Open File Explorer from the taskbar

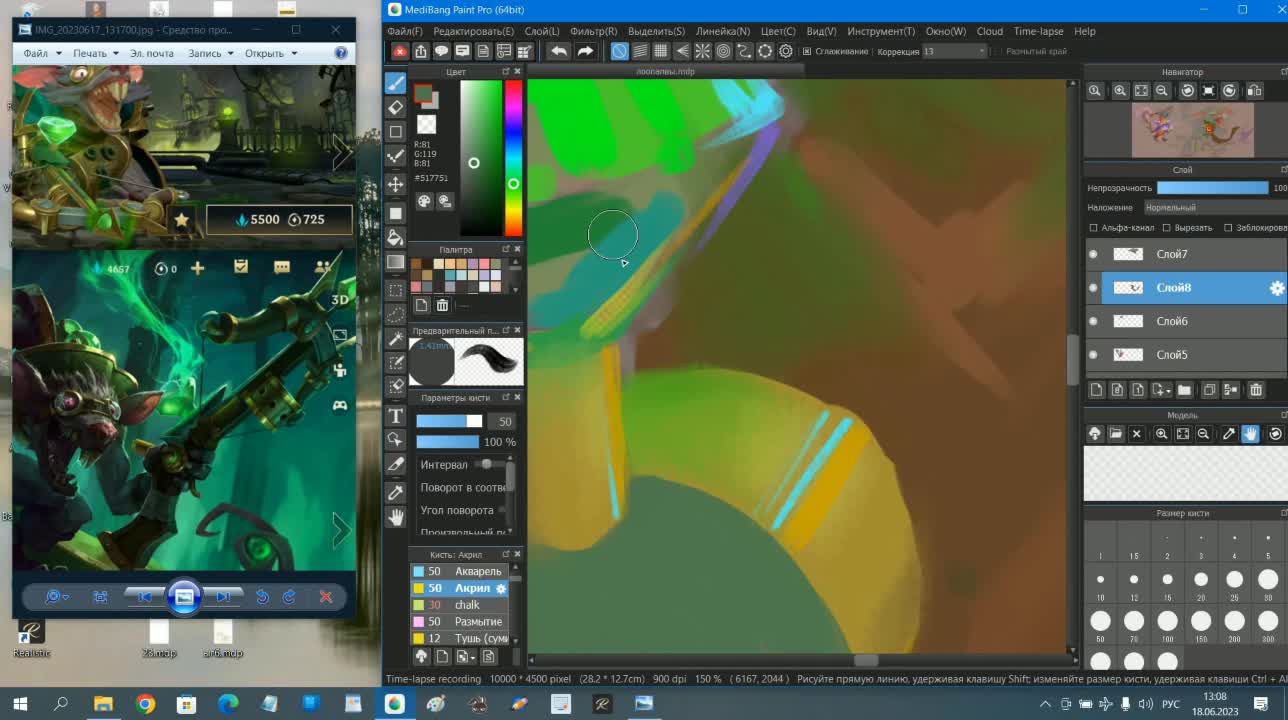click(103, 704)
